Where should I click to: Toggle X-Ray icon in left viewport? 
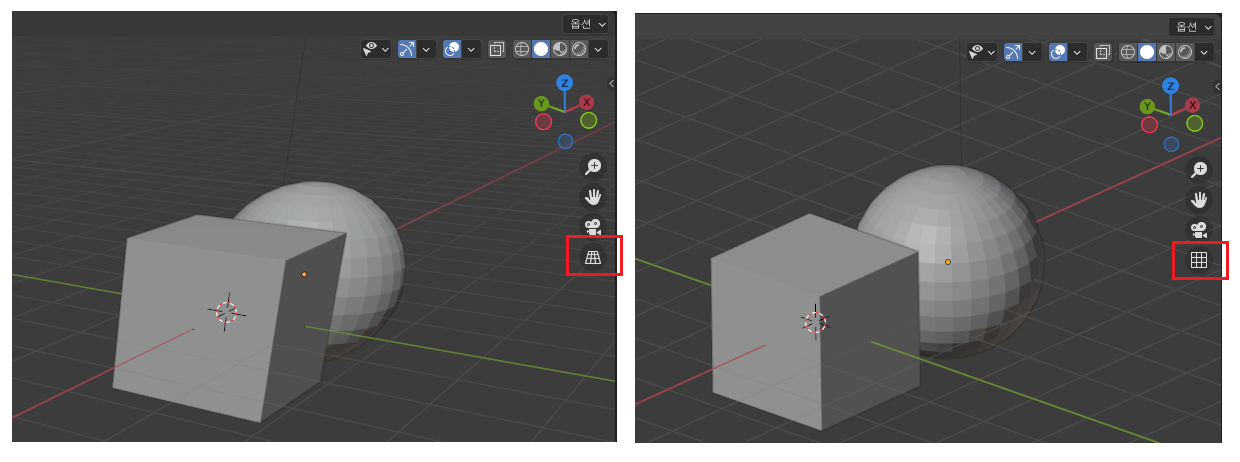[x=497, y=48]
